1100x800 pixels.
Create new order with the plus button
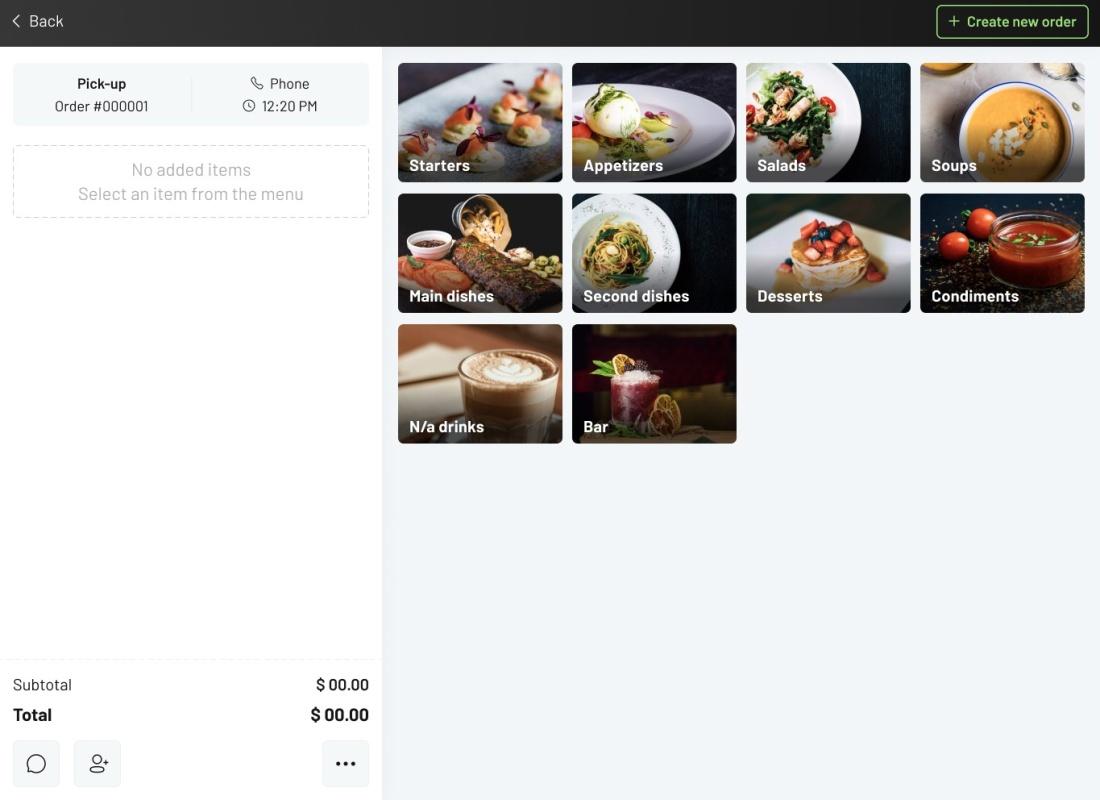[1012, 22]
